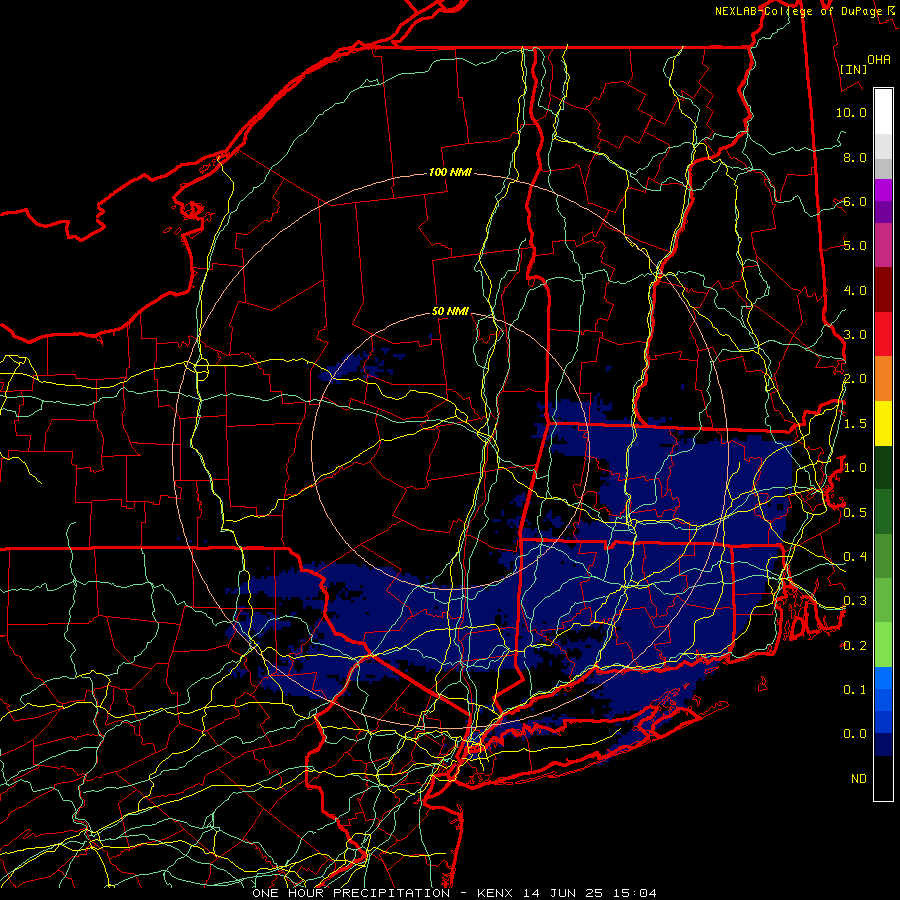
Task: Click the 1.0 legend value
Action: pos(855,468)
